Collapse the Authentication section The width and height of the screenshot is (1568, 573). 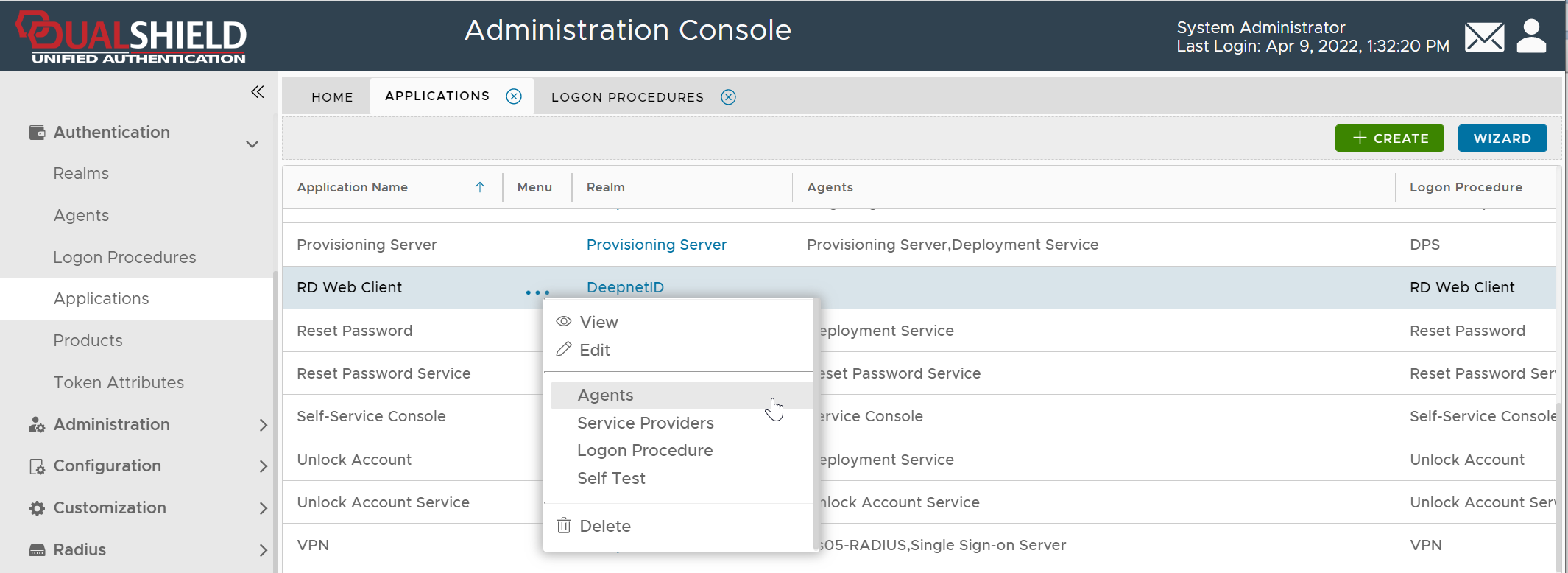tap(252, 144)
